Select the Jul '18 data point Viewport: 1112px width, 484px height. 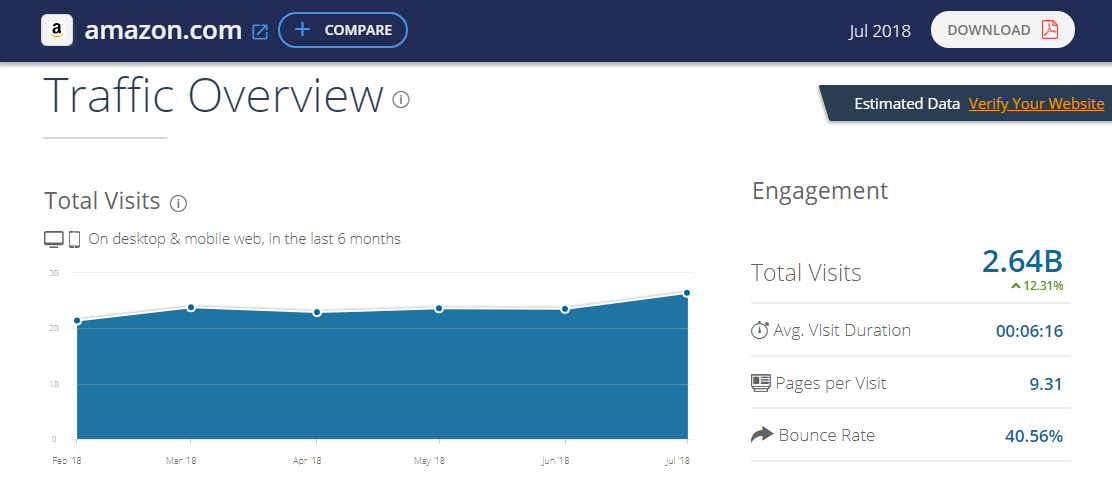686,292
